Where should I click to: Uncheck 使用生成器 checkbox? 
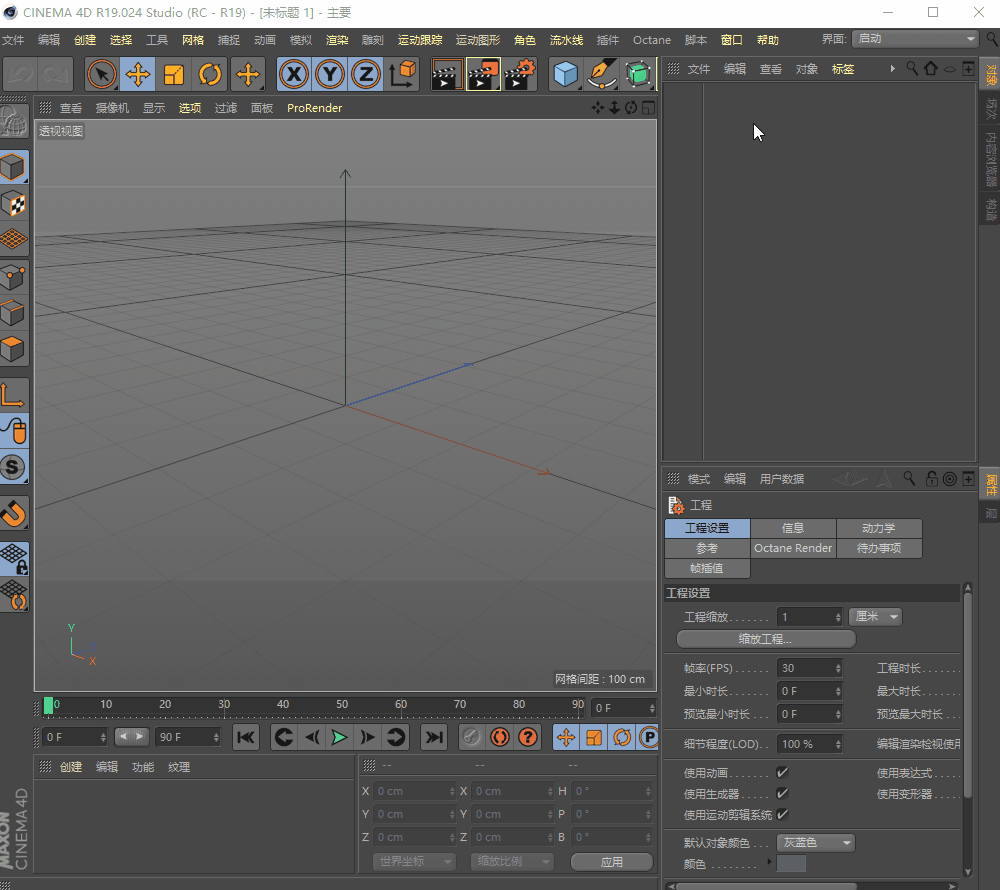tap(783, 794)
